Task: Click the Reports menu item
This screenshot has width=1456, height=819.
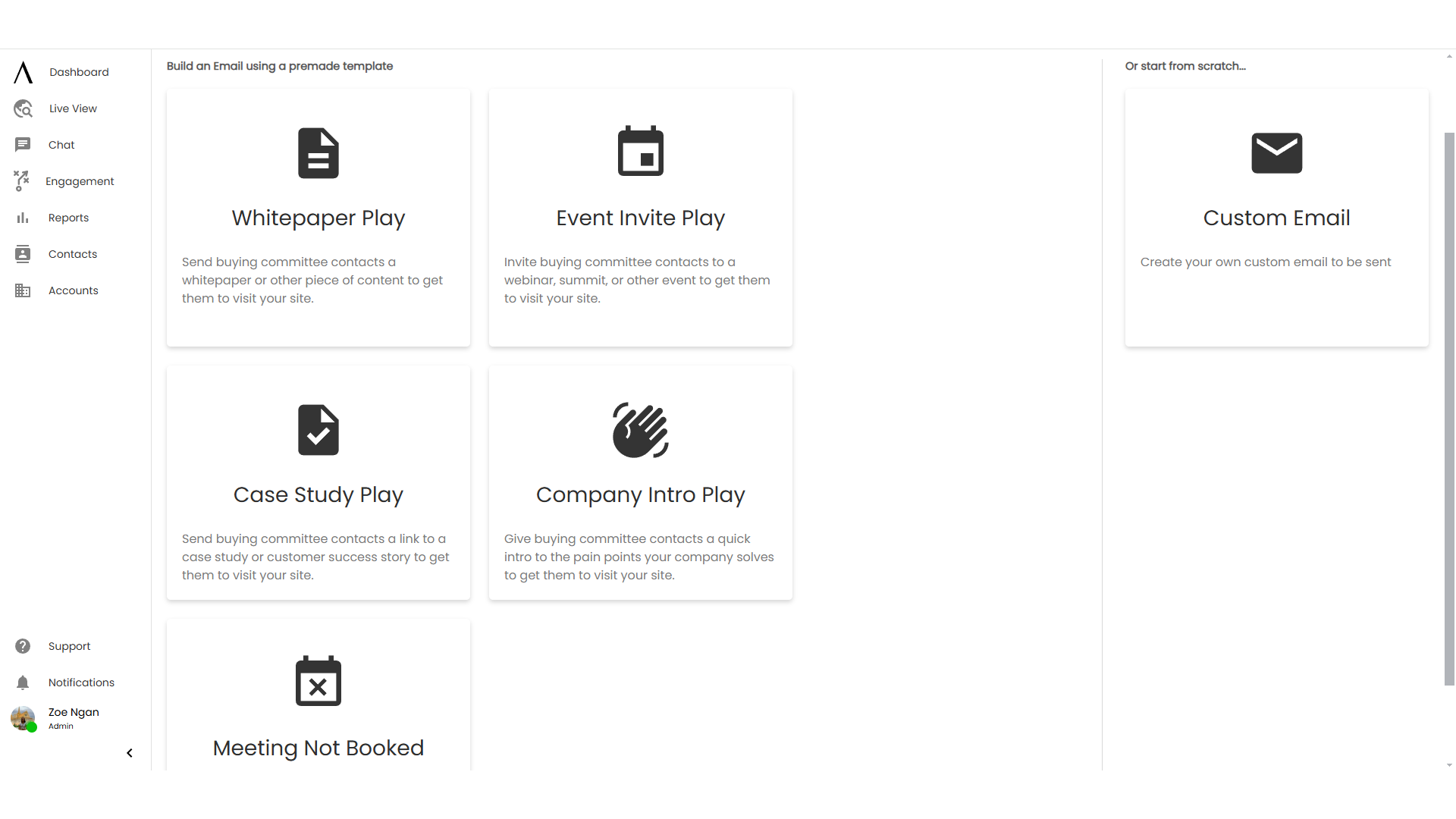Action: [x=68, y=217]
